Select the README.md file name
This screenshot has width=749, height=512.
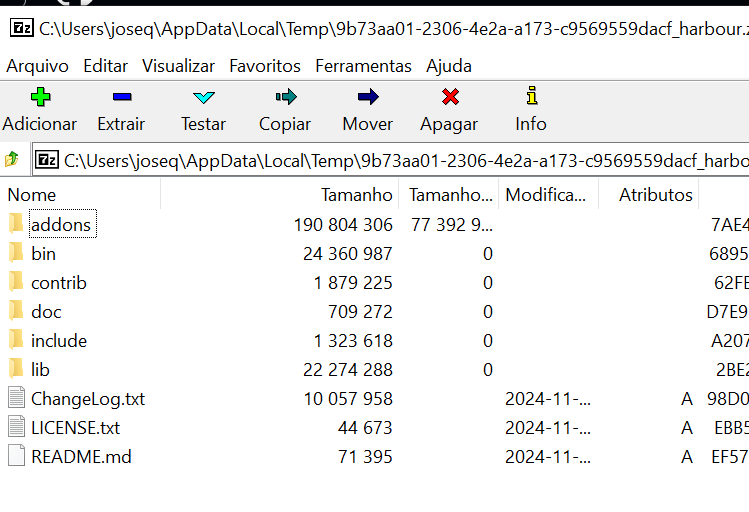[x=81, y=457]
